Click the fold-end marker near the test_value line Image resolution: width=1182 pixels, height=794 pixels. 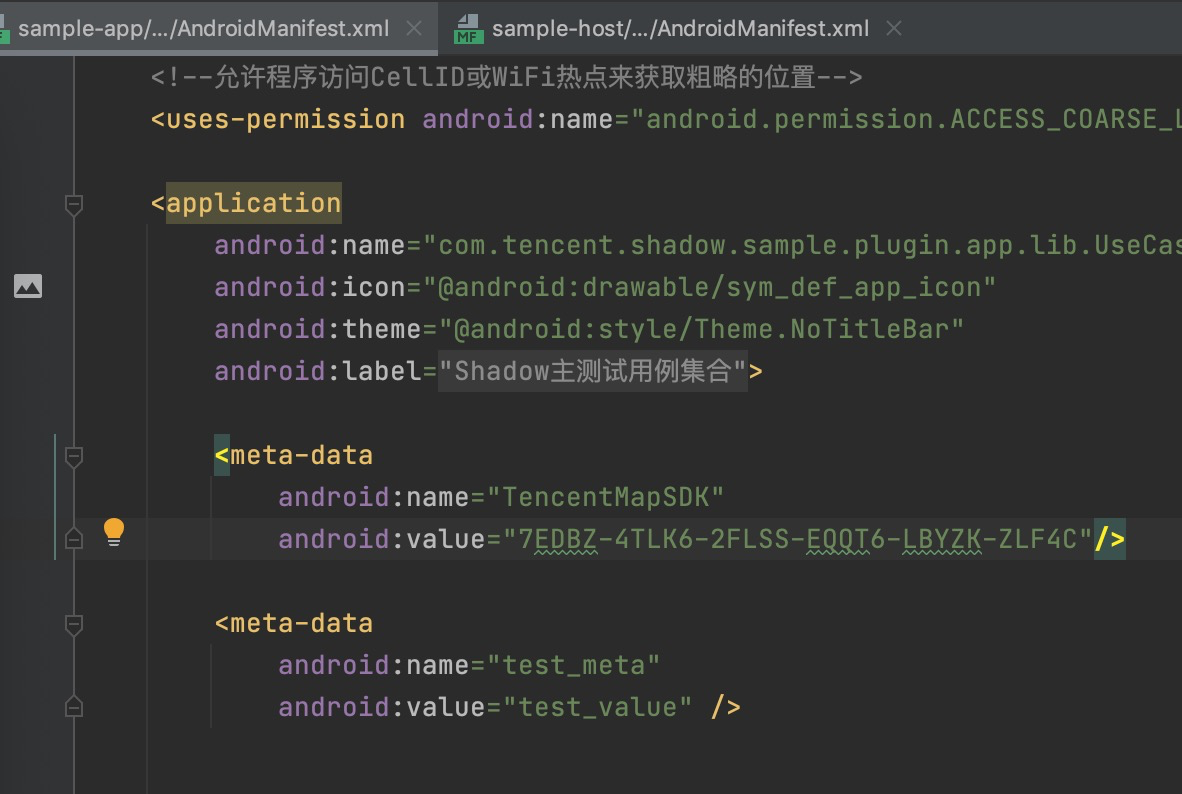73,706
